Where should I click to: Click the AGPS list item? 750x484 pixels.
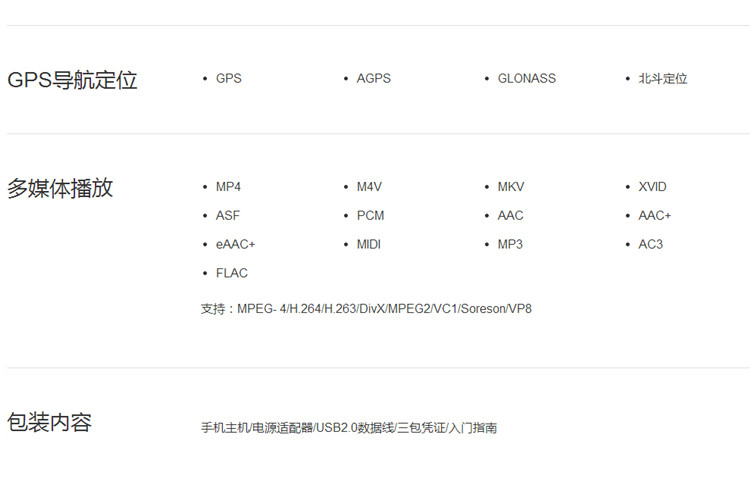(x=373, y=78)
